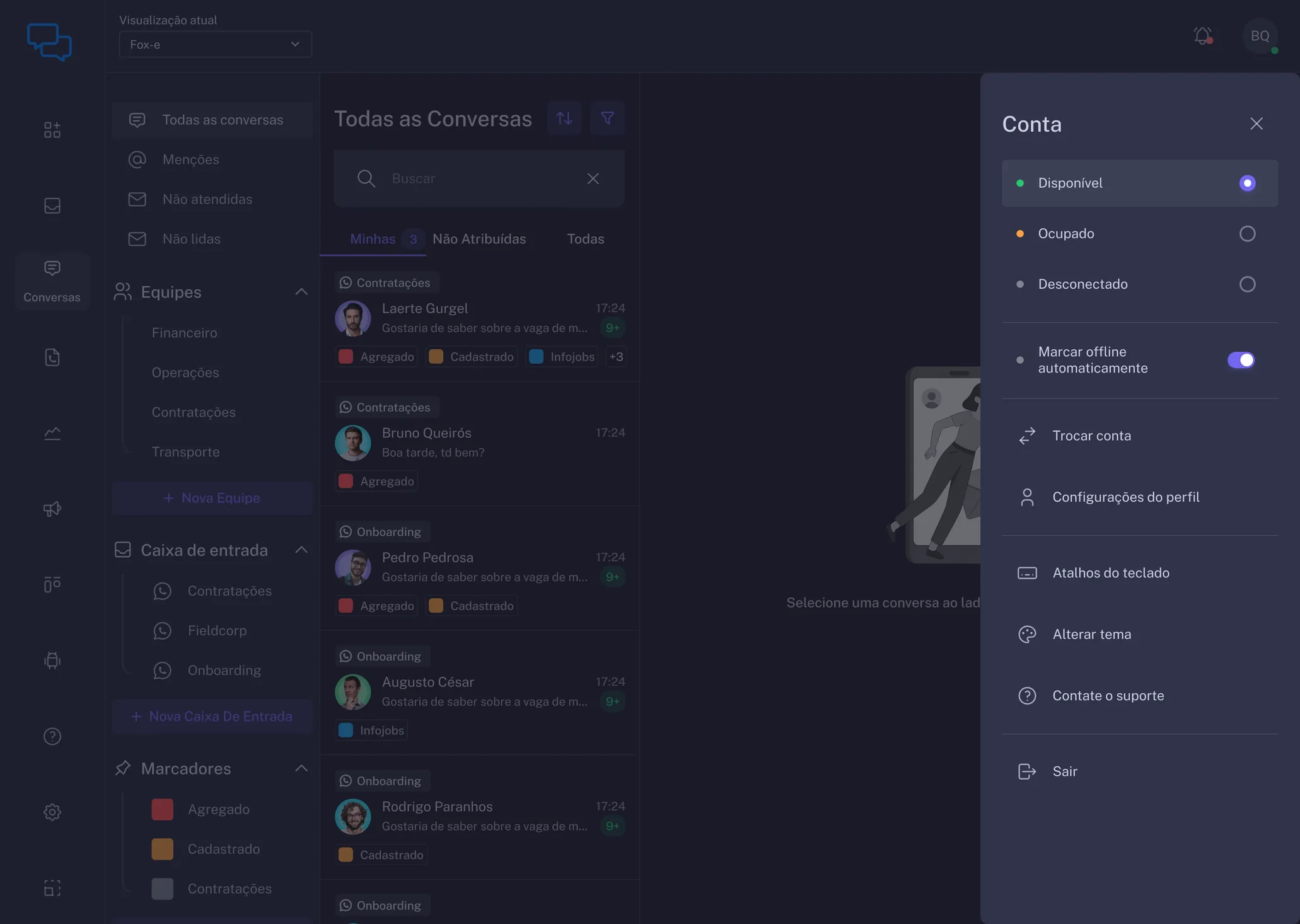Click the chat bubbles app logo

49,42
